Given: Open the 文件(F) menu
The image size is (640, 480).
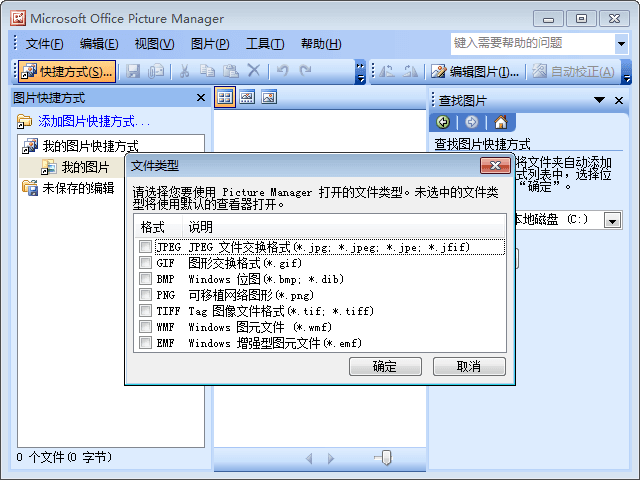Looking at the screenshot, I should click(44, 44).
